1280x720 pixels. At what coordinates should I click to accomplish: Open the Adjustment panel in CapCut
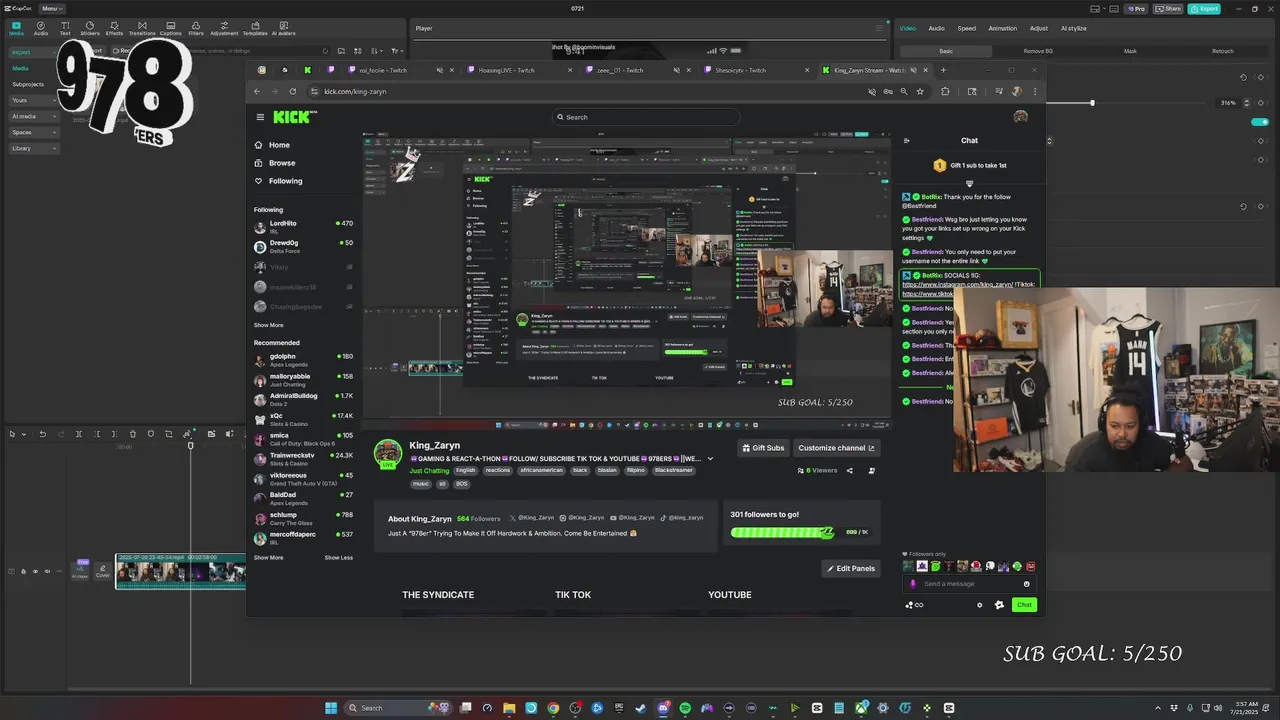tap(224, 28)
